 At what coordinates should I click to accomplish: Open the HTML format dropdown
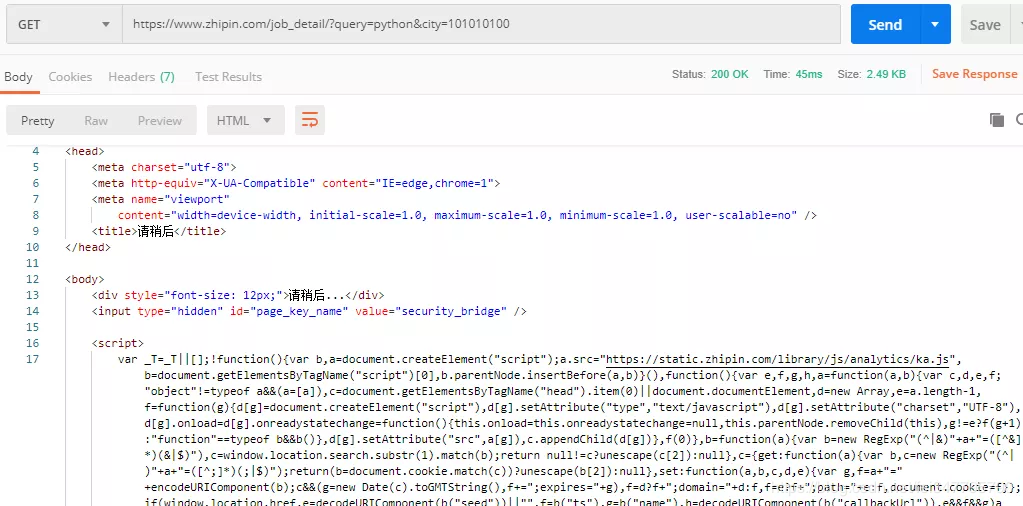click(245, 121)
